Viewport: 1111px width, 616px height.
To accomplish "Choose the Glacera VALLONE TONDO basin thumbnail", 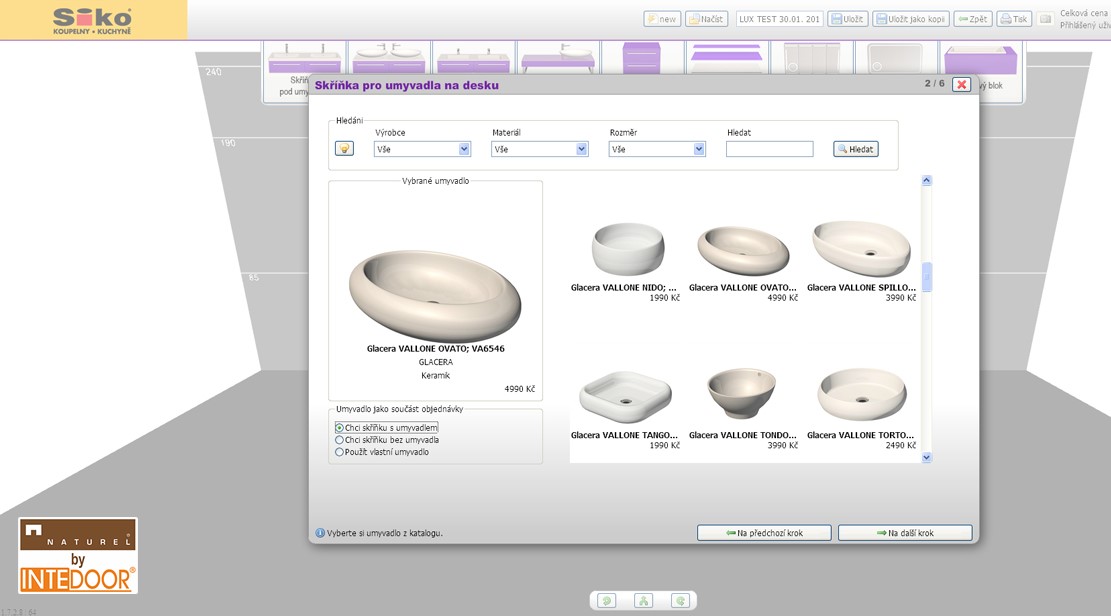I will coord(741,393).
